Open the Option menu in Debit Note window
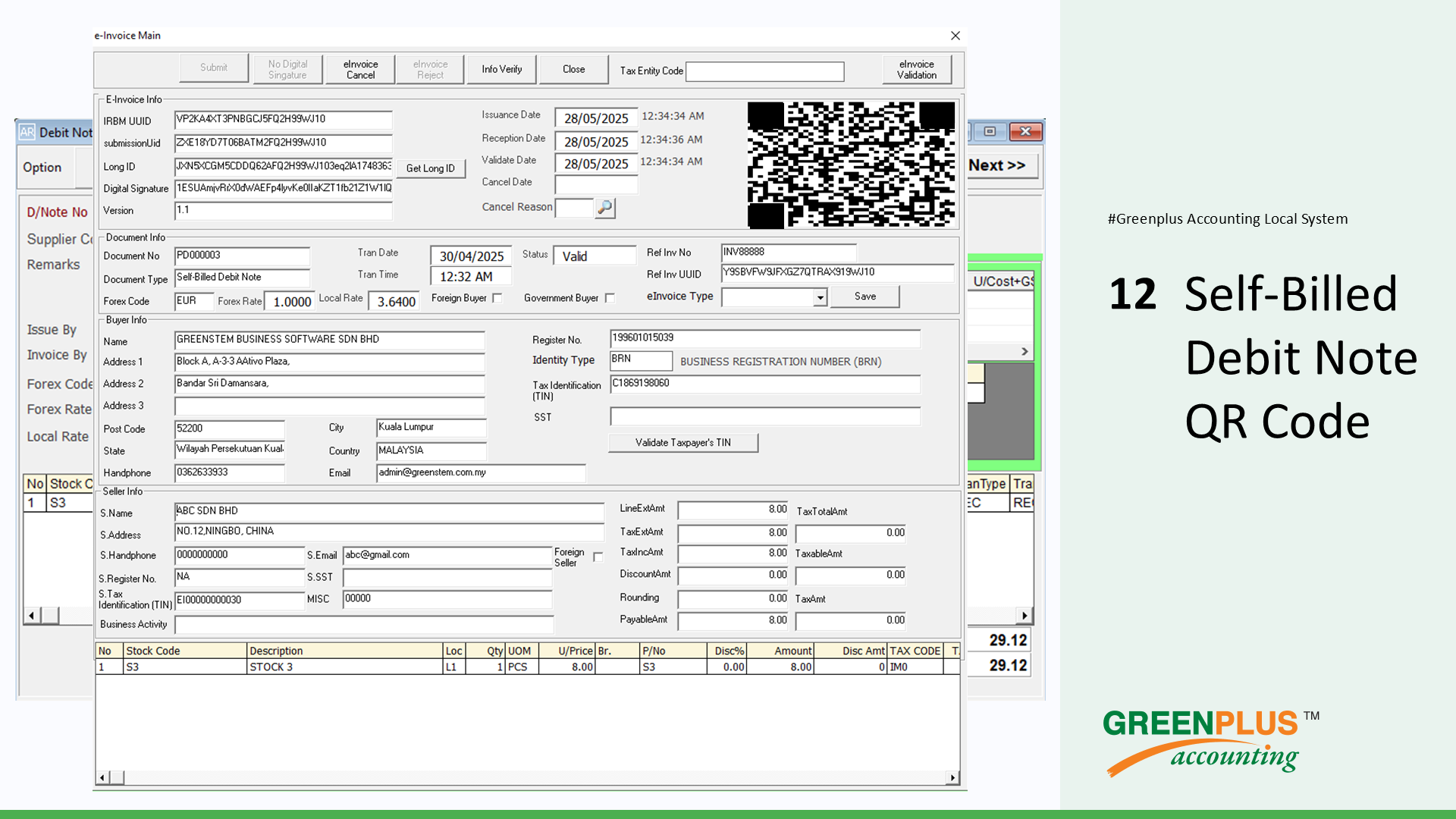 tap(42, 168)
